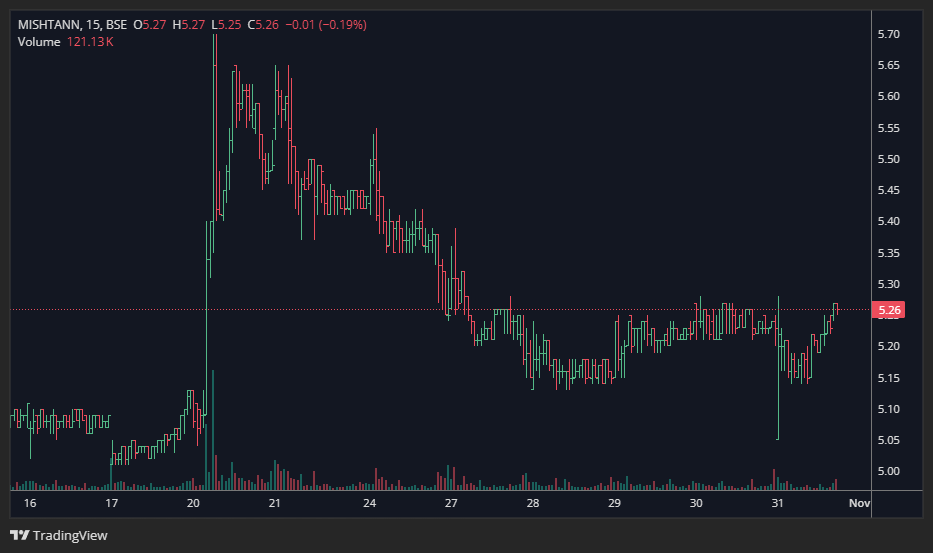Click the 5.05 price axis label
Viewport: 933px width, 553px height.
pyautogui.click(x=888, y=440)
